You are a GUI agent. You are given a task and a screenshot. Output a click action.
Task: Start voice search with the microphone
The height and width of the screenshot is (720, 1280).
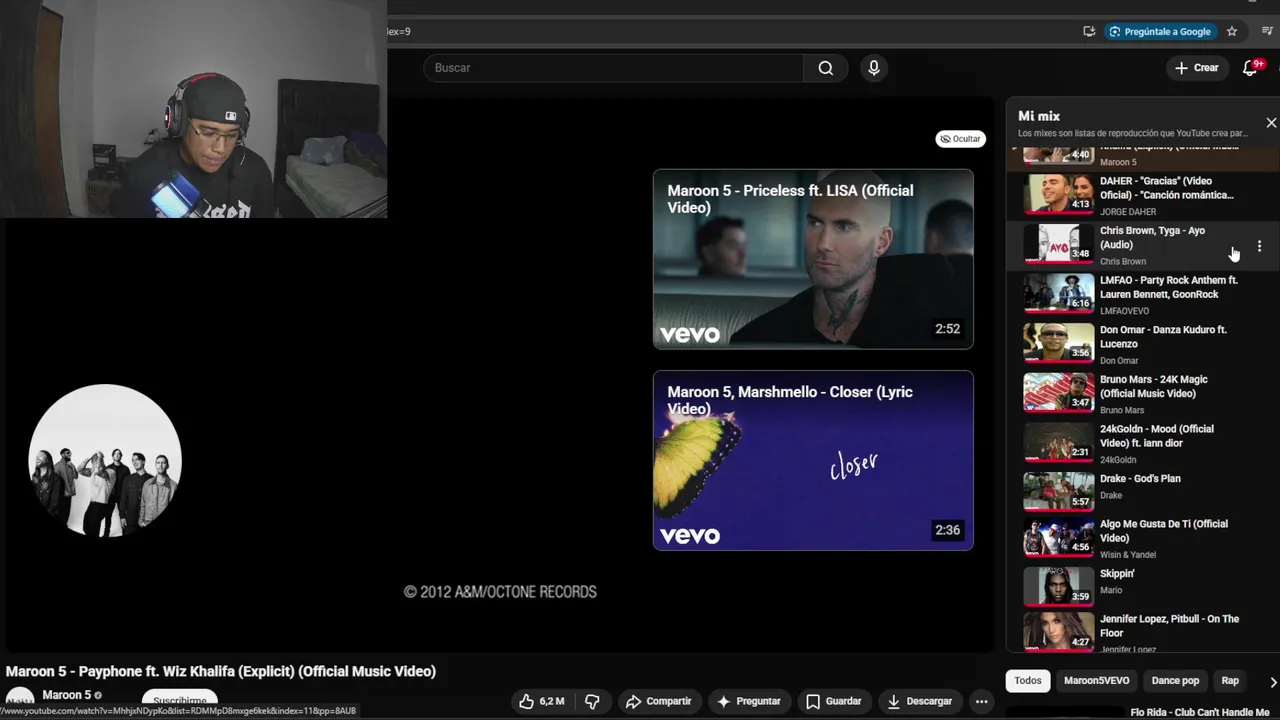click(874, 68)
